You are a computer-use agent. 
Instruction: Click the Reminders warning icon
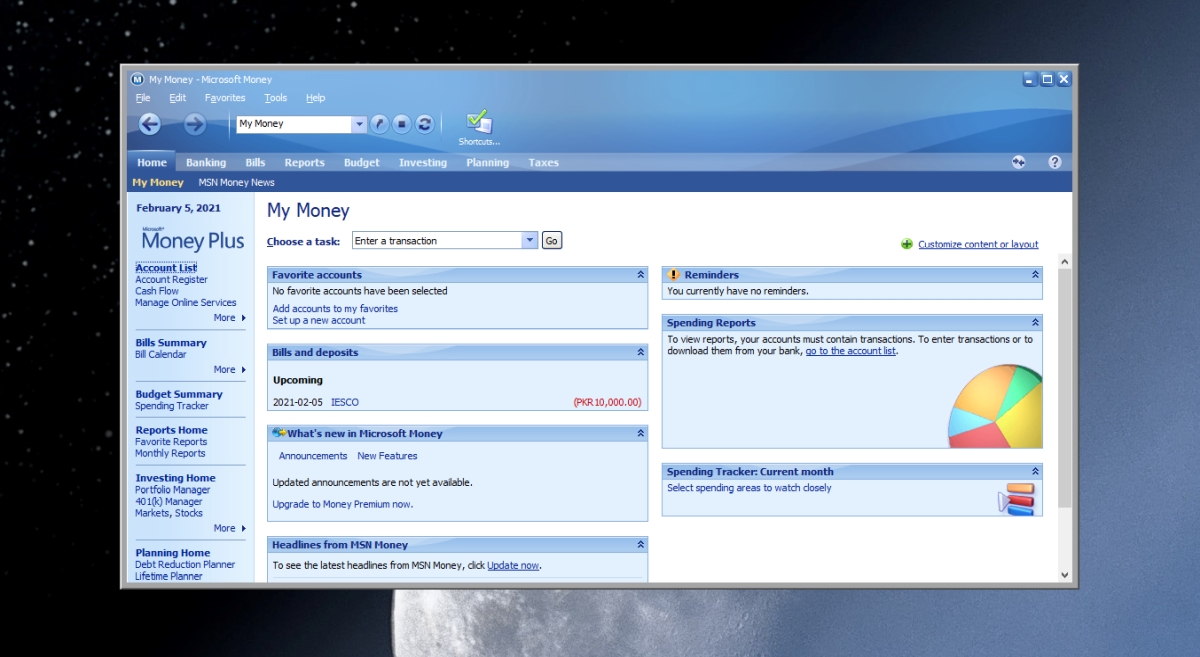point(674,275)
